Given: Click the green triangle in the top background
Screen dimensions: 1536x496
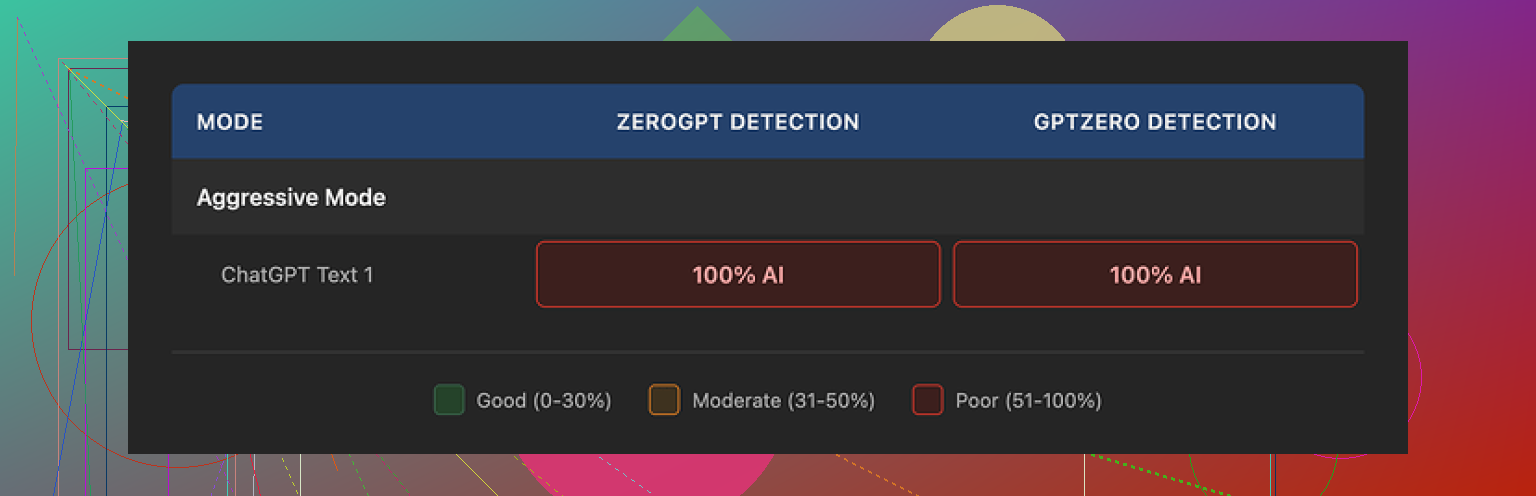Looking at the screenshot, I should [x=697, y=26].
